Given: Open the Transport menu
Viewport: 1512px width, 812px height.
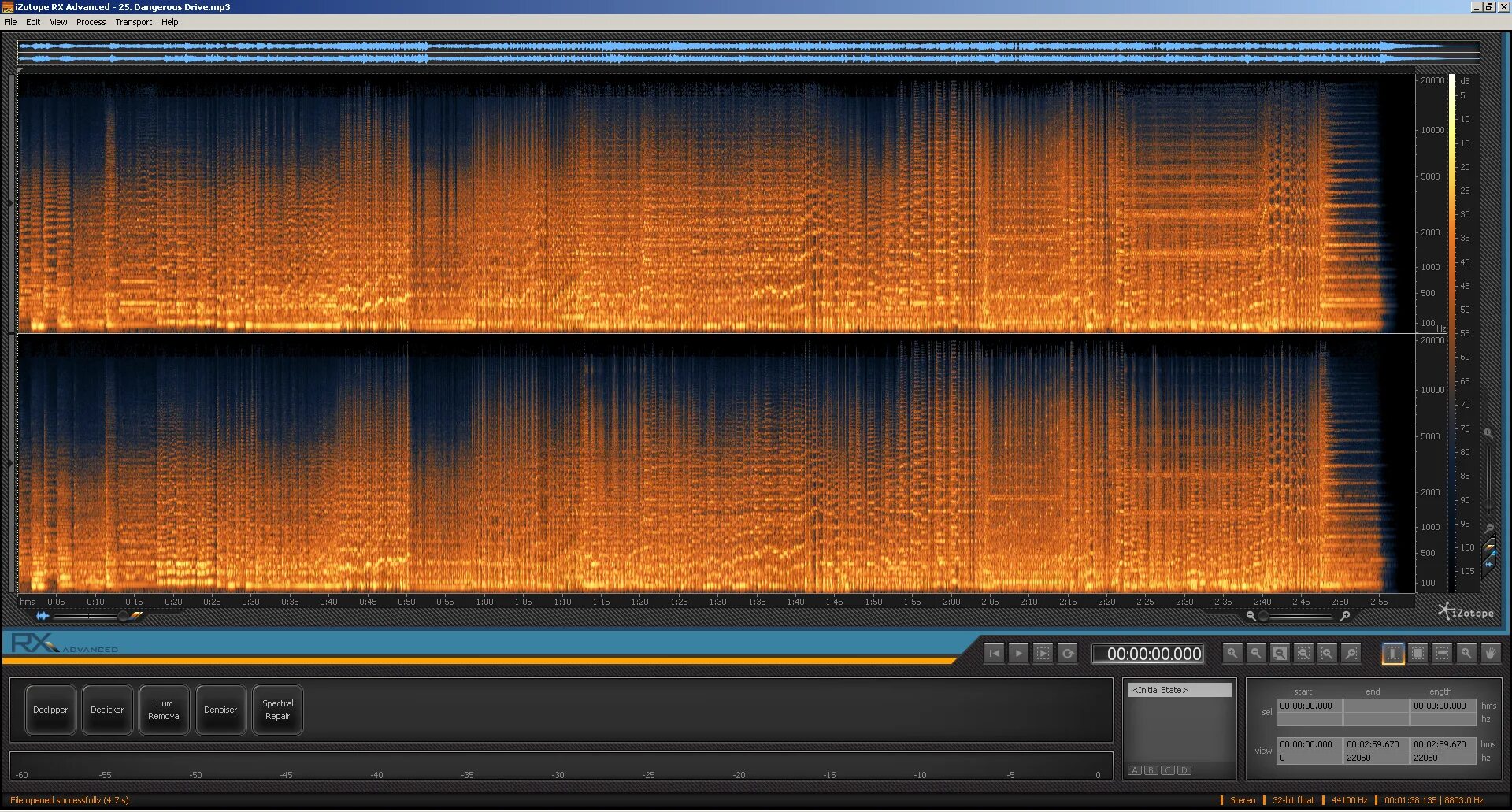Looking at the screenshot, I should (133, 22).
